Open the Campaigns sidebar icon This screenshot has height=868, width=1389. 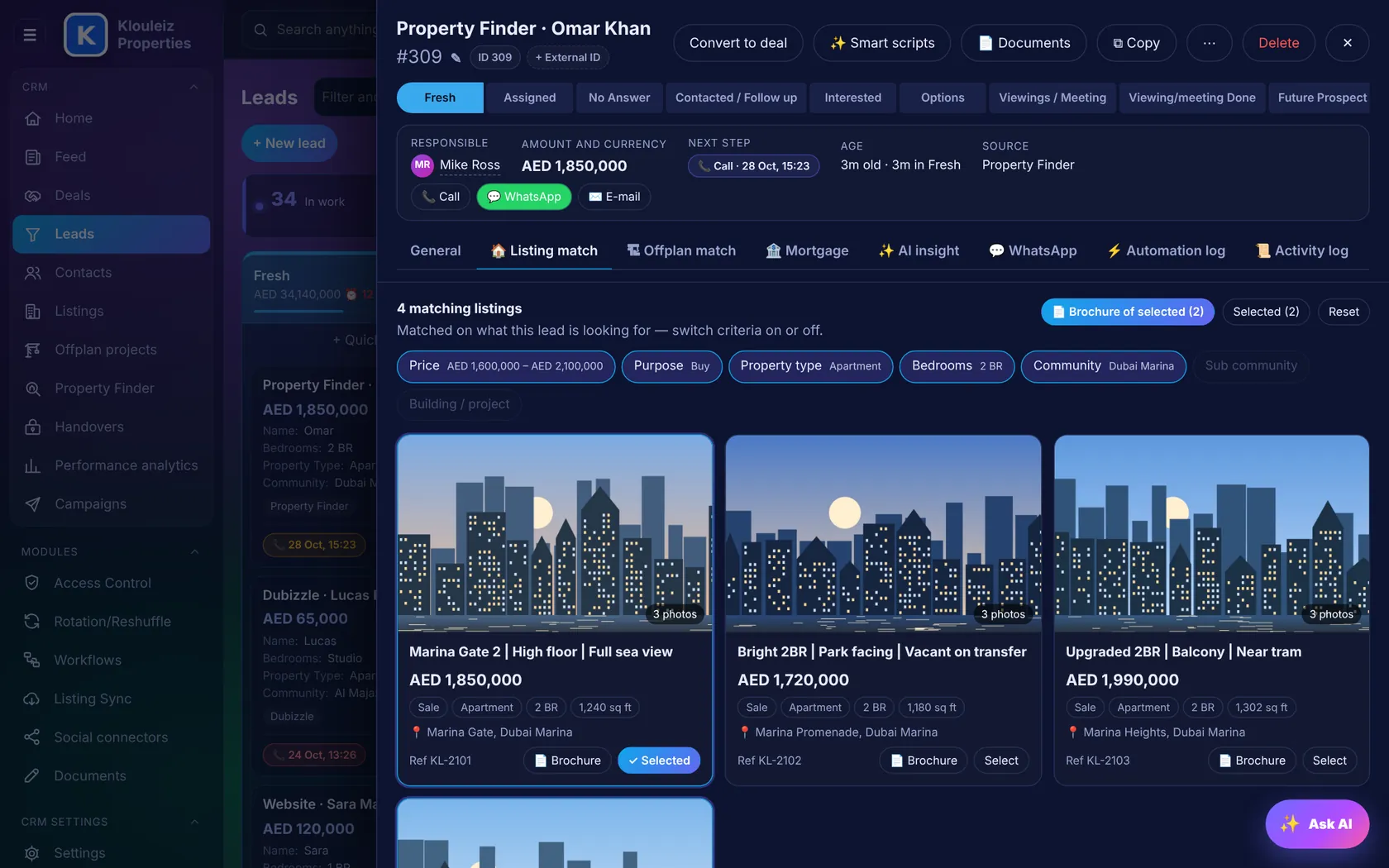33,504
